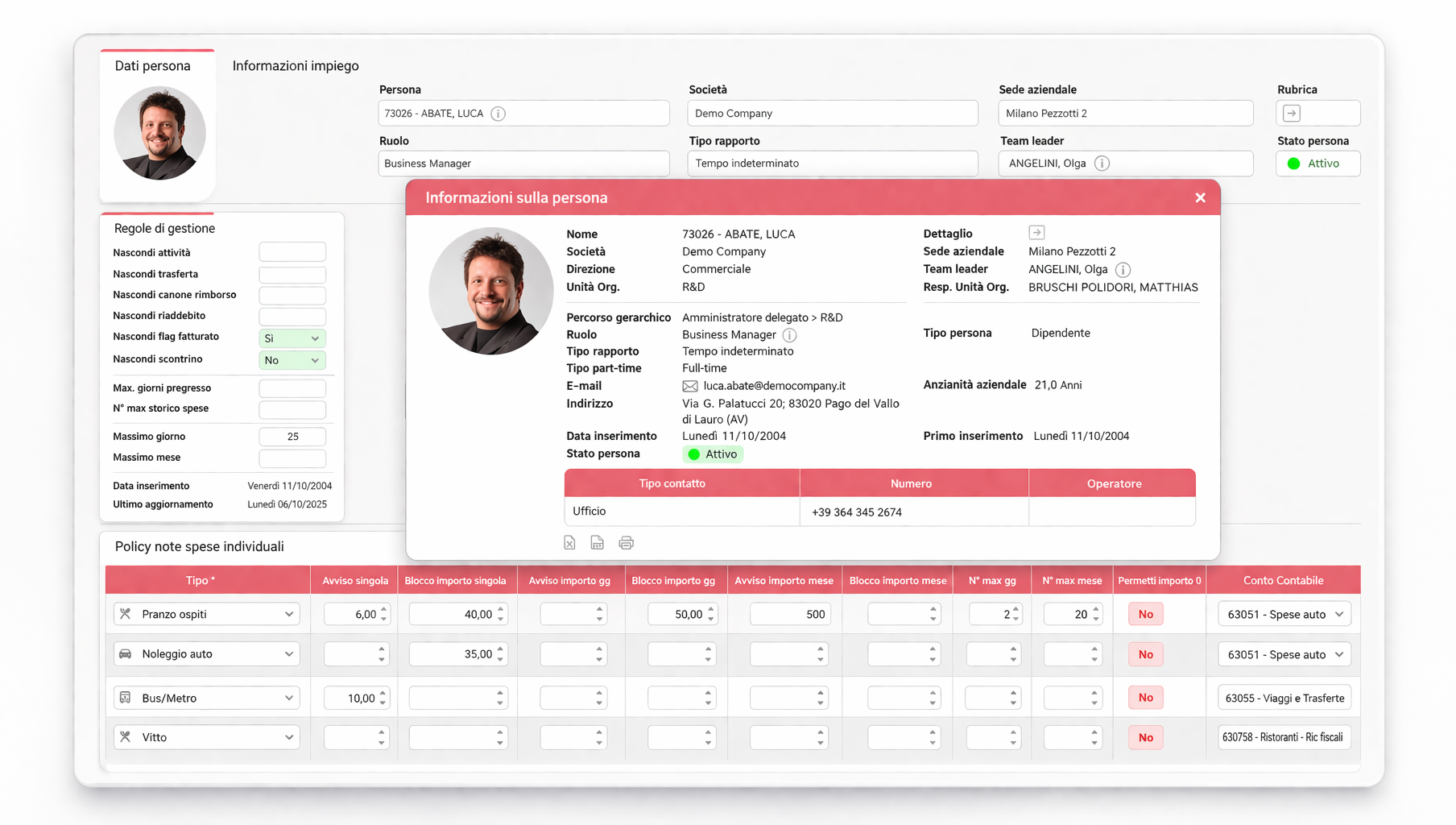The width and height of the screenshot is (1456, 825).
Task: Close the Informazioni sulla persona popup
Action: (x=1200, y=198)
